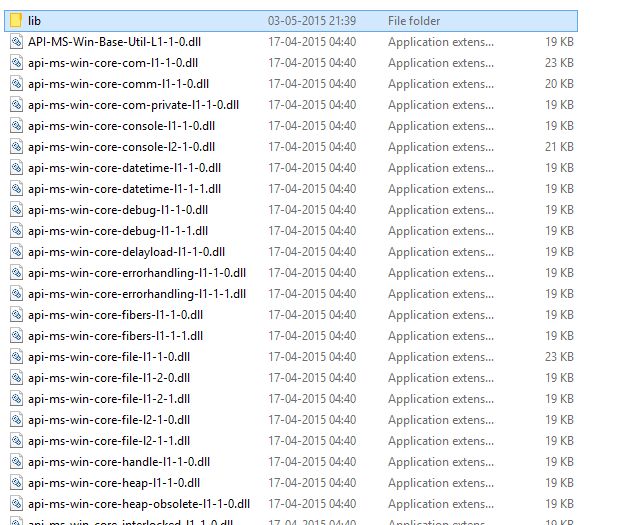The image size is (637, 525).
Task: Click the icon of api-ms-win-core-file-l2-1-0.dll
Action: [x=16, y=420]
